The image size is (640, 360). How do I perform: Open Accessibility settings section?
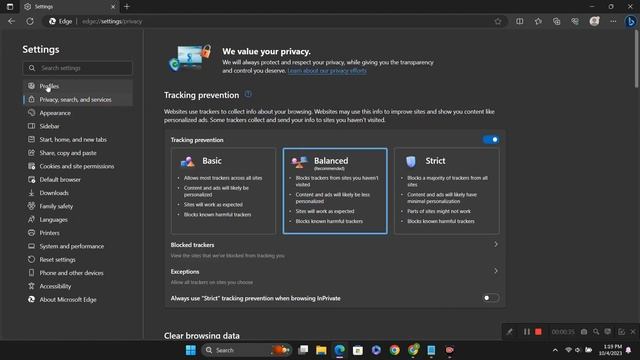pos(78,286)
